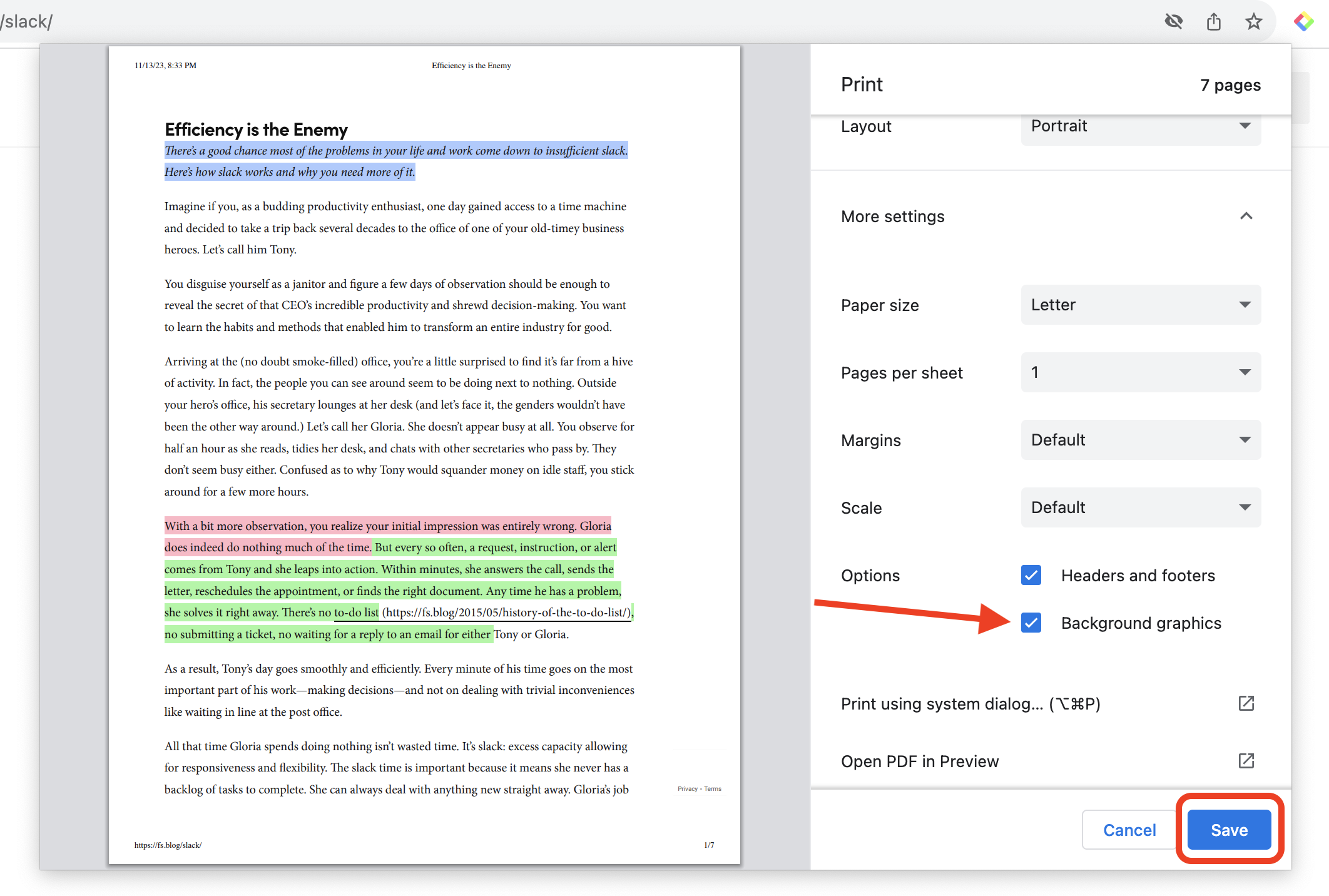Screen dimensions: 1329x896
Task: Click the 'Pages per sheet' label
Action: (x=901, y=373)
